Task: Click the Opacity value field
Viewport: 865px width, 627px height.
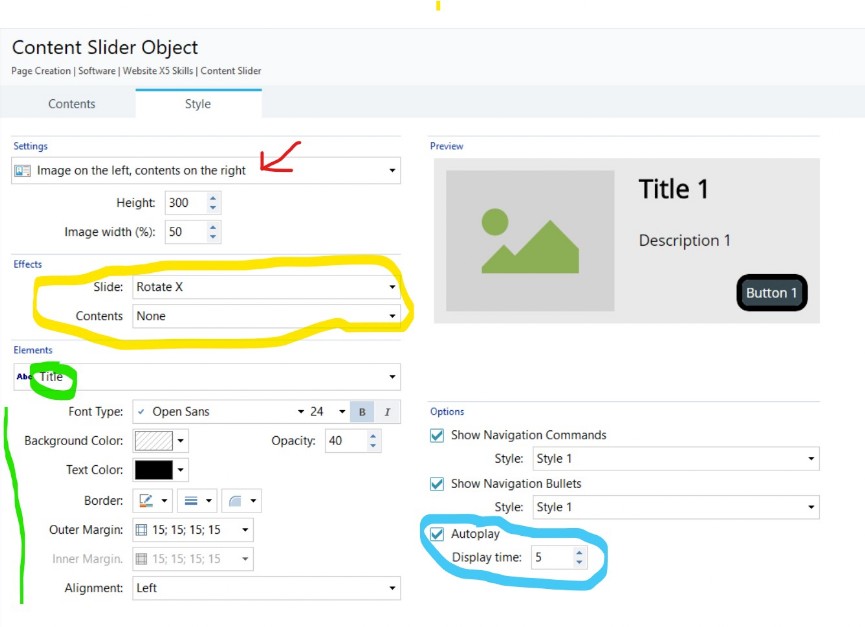Action: coord(346,441)
